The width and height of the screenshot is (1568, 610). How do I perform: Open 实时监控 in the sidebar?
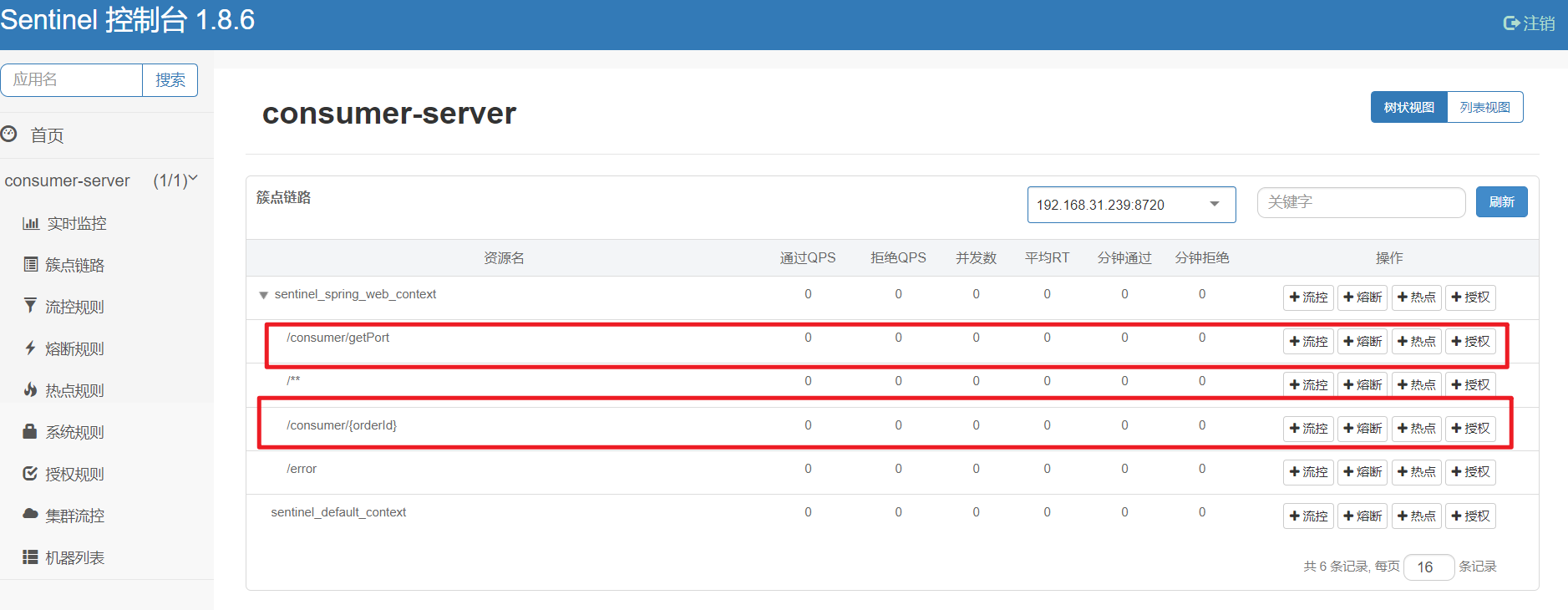coord(77,223)
